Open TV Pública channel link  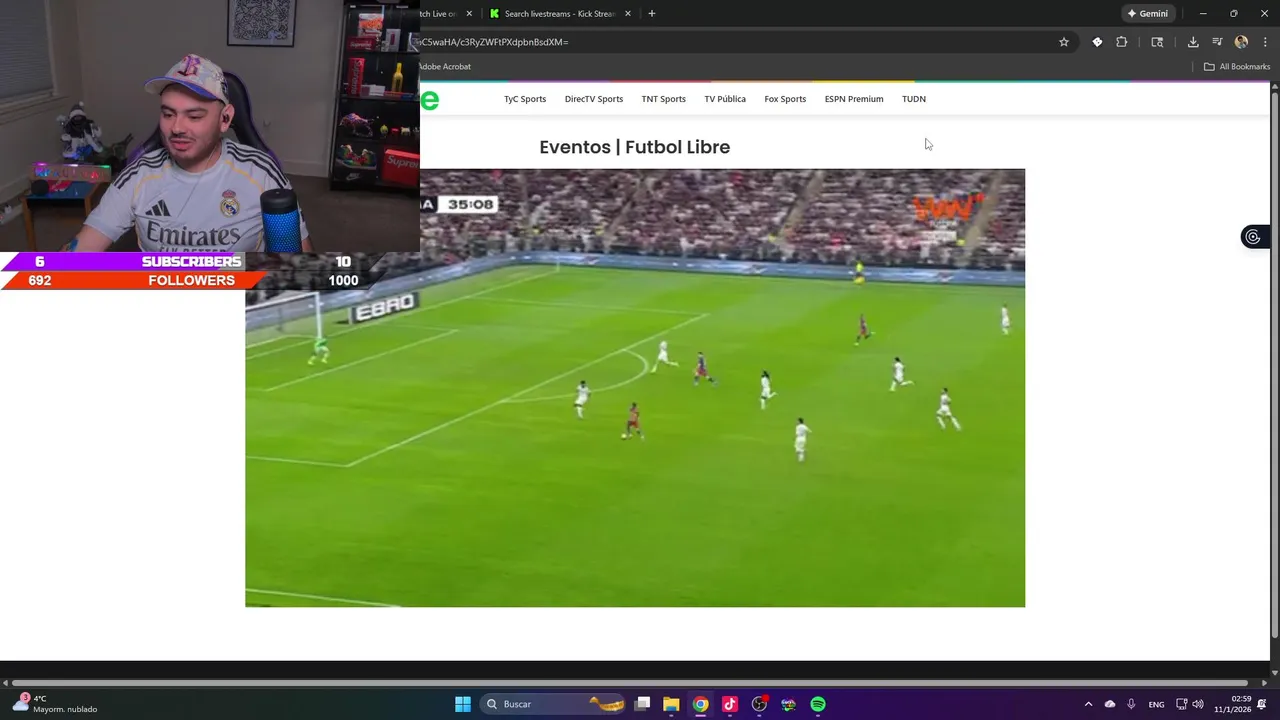tap(725, 99)
